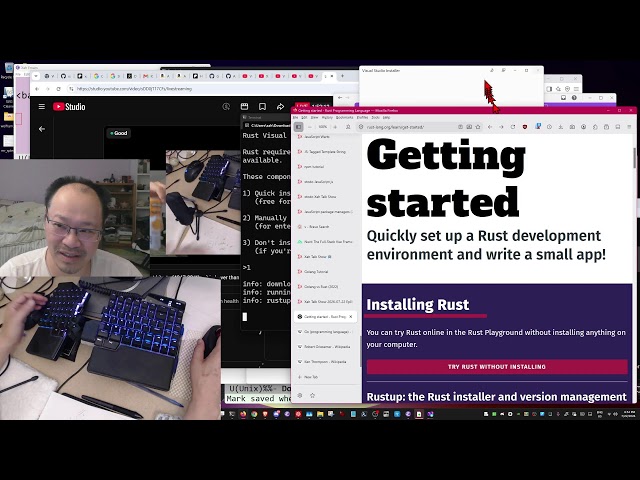The height and width of the screenshot is (480, 640).
Task: Bookmark this page with the Firefox star icon
Action: pyautogui.click(x=478, y=127)
